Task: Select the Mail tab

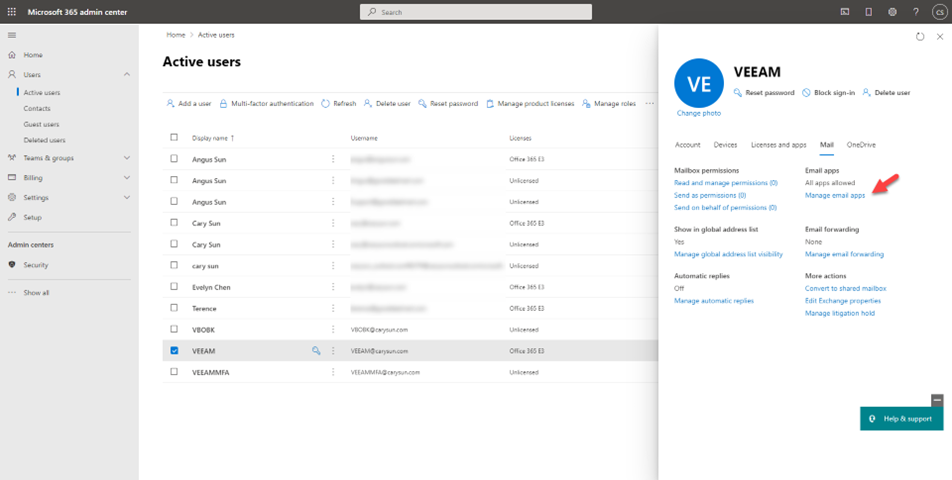Action: (826, 145)
